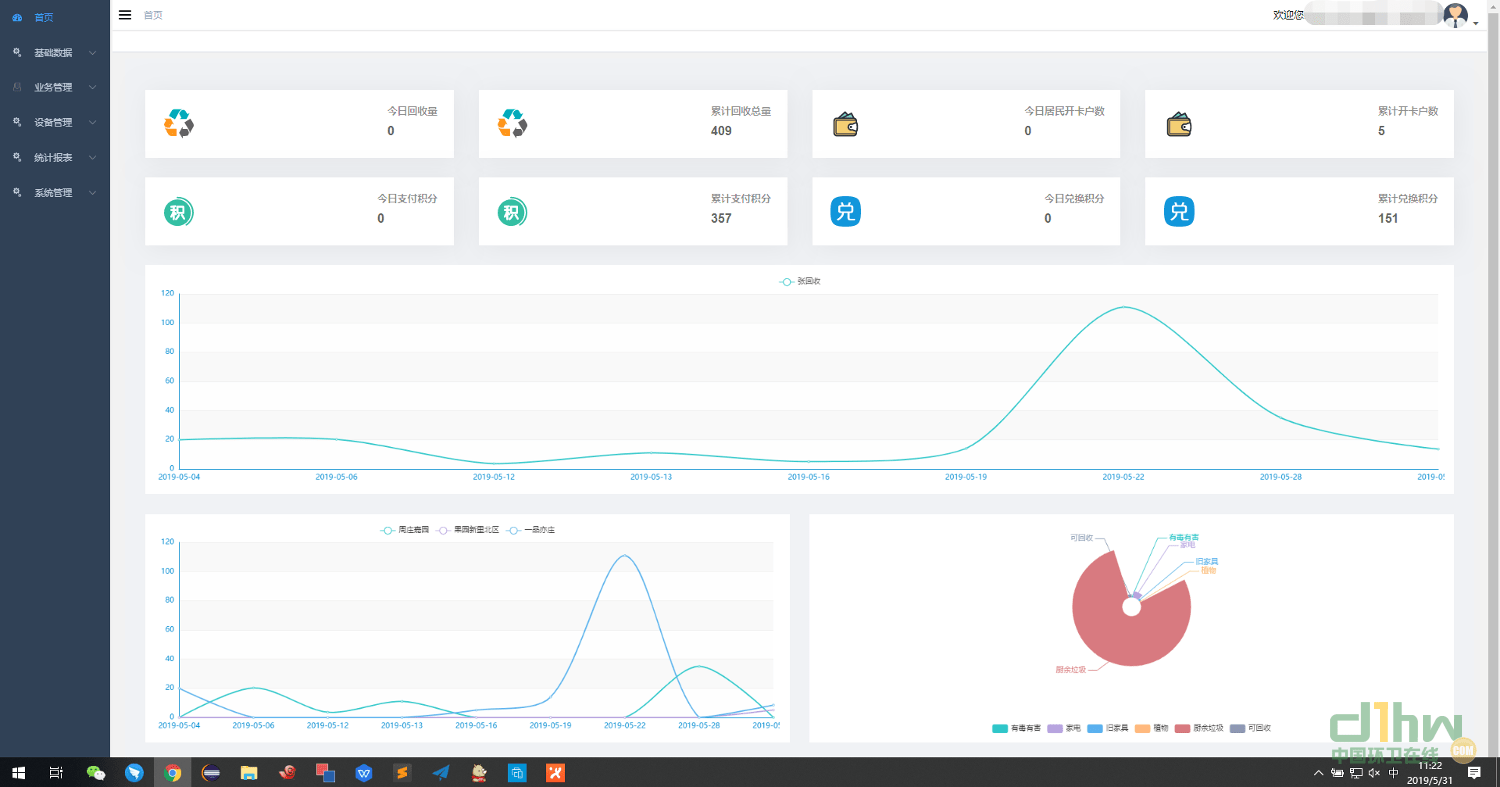This screenshot has width=1500, height=787.
Task: Select 首页 in the left sidebar
Action: [44, 17]
